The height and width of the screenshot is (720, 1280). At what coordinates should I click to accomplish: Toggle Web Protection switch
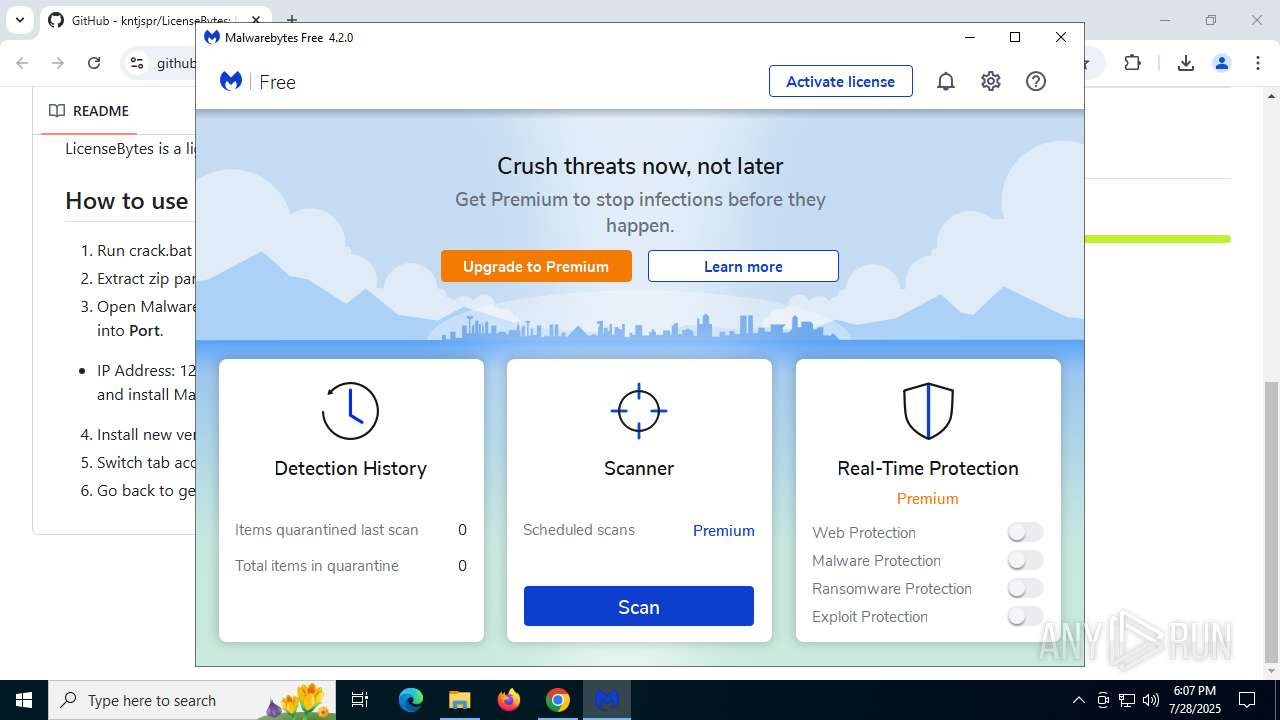coord(1025,532)
